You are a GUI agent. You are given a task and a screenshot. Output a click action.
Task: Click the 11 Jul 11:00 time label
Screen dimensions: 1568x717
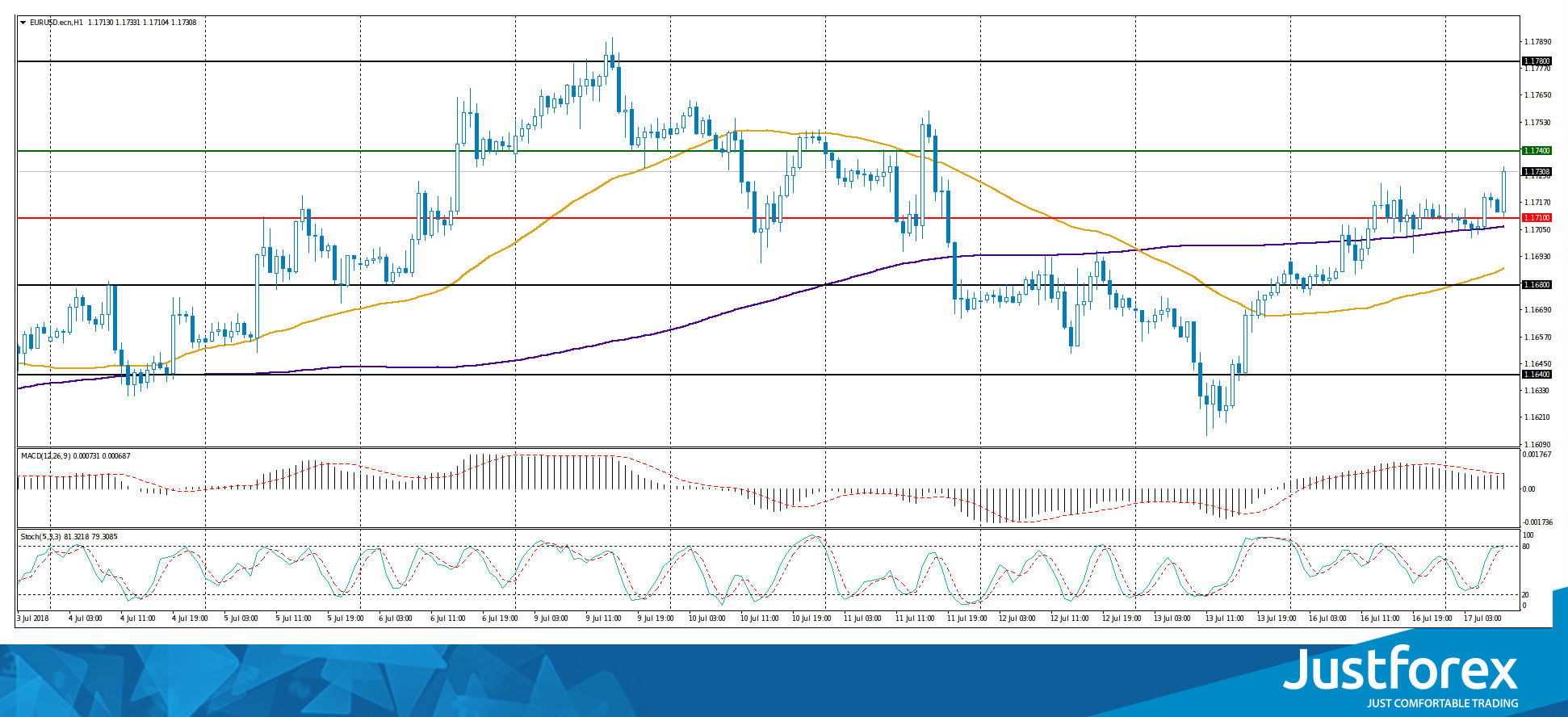click(914, 618)
